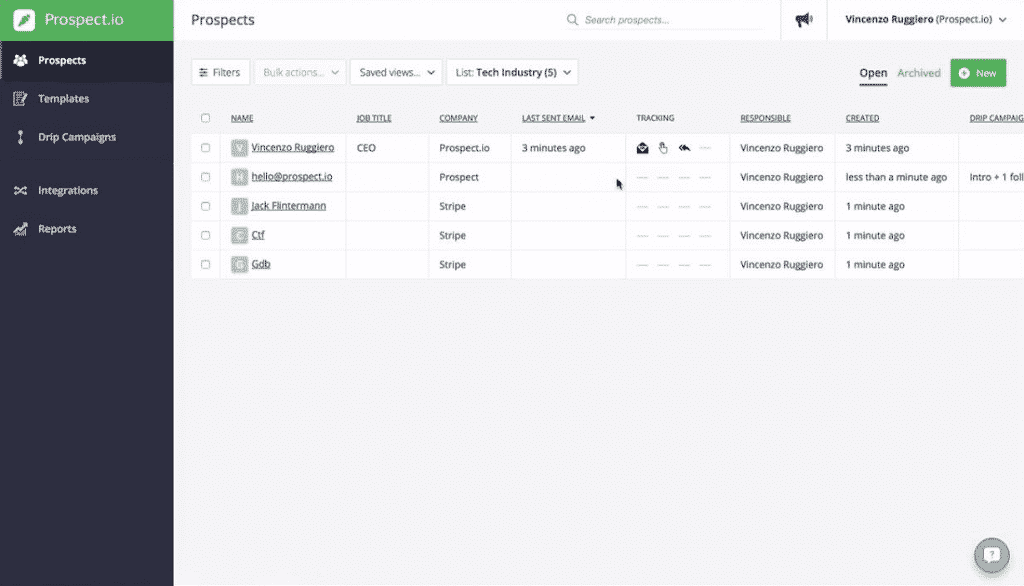Screen dimensions: 1024x586
Task: Select hello@prospect.io using its checkbox
Action: click(x=205, y=177)
